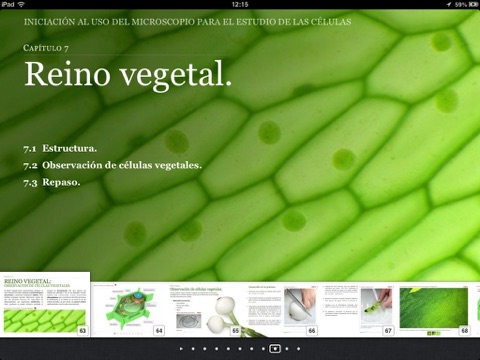
Task: Tap the Reino vegetal chapter title
Action: point(128,75)
